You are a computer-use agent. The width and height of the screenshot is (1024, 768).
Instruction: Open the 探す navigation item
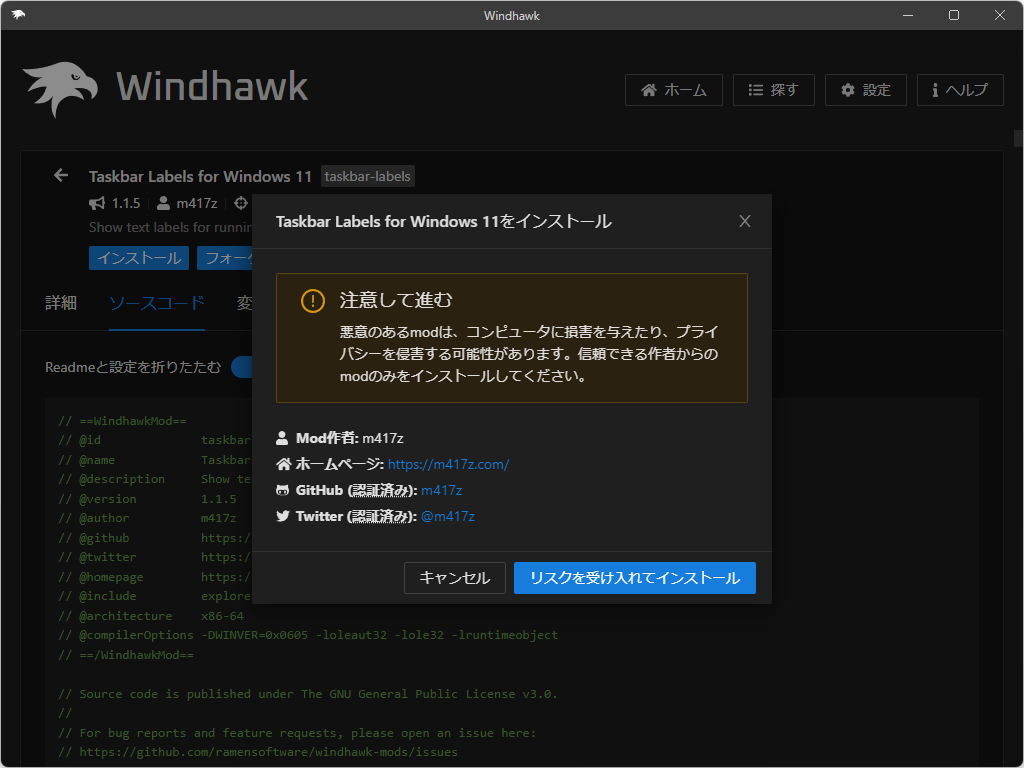tap(774, 89)
